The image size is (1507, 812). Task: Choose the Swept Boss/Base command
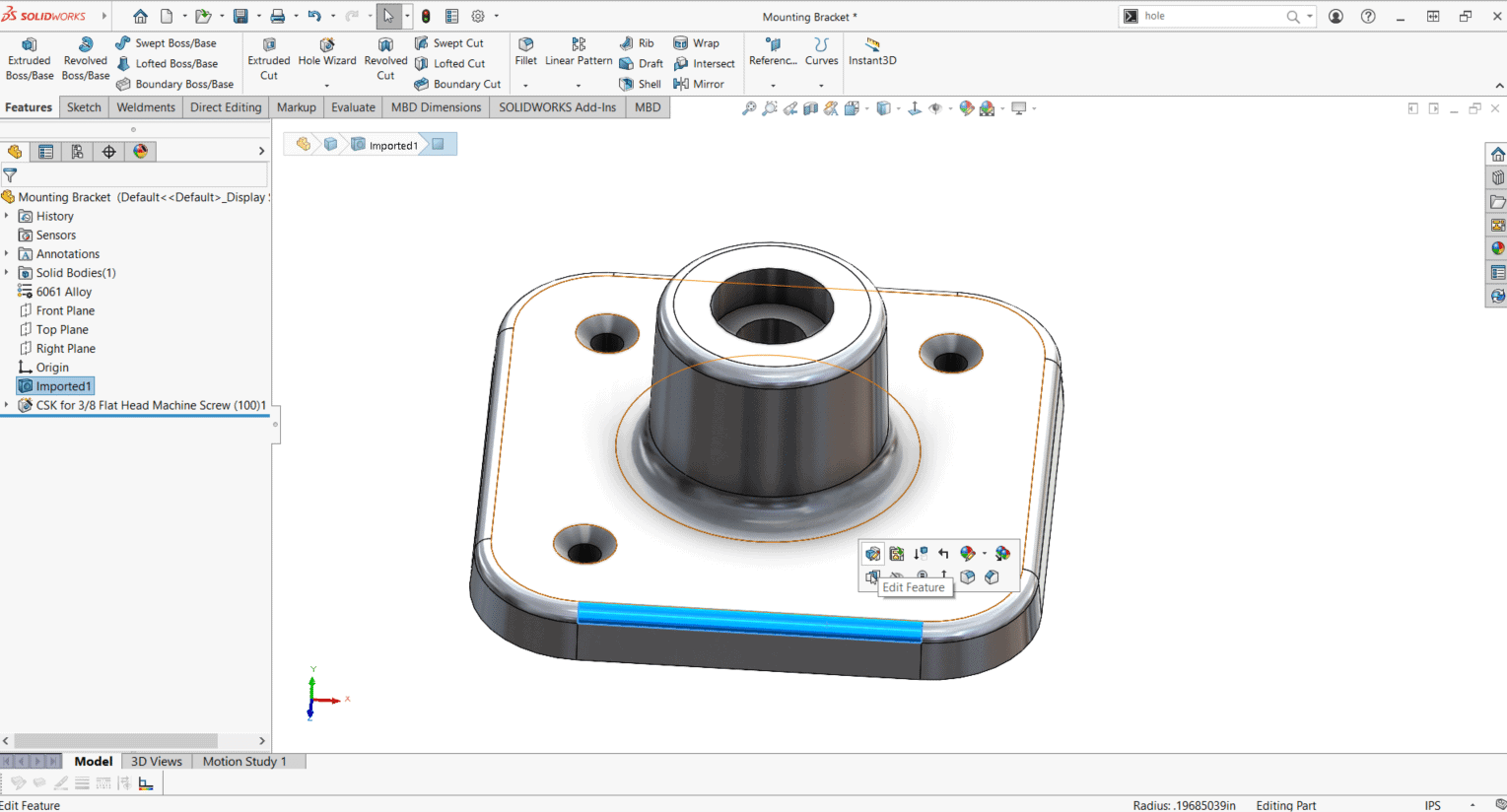click(166, 43)
